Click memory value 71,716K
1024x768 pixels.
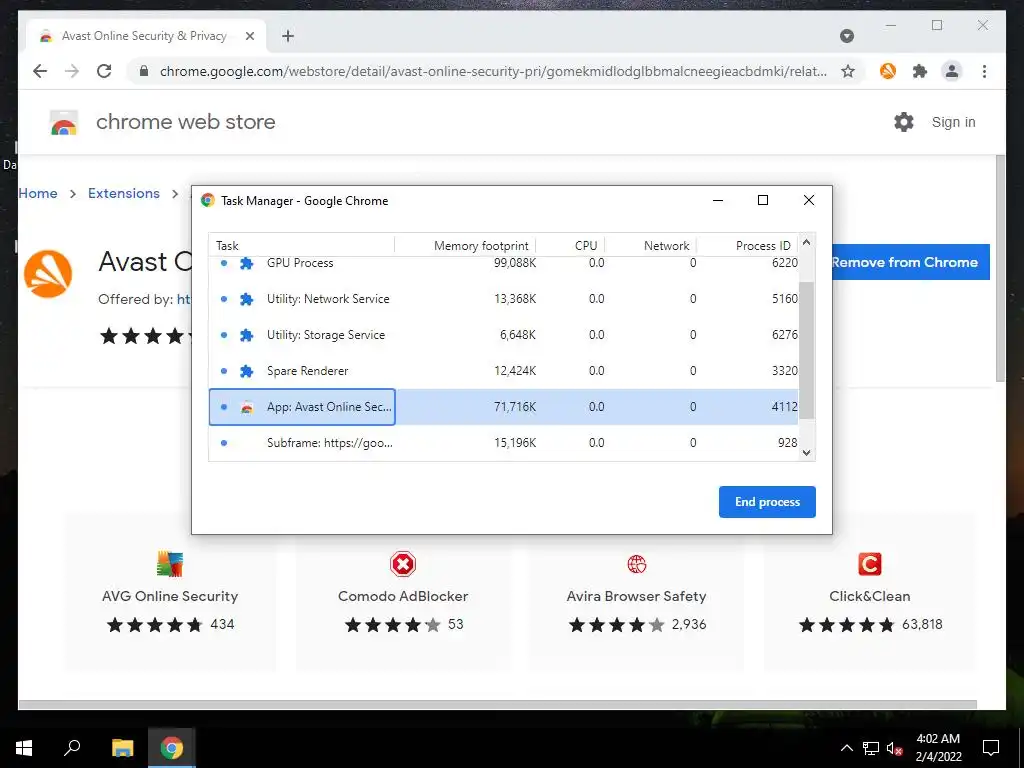click(515, 406)
